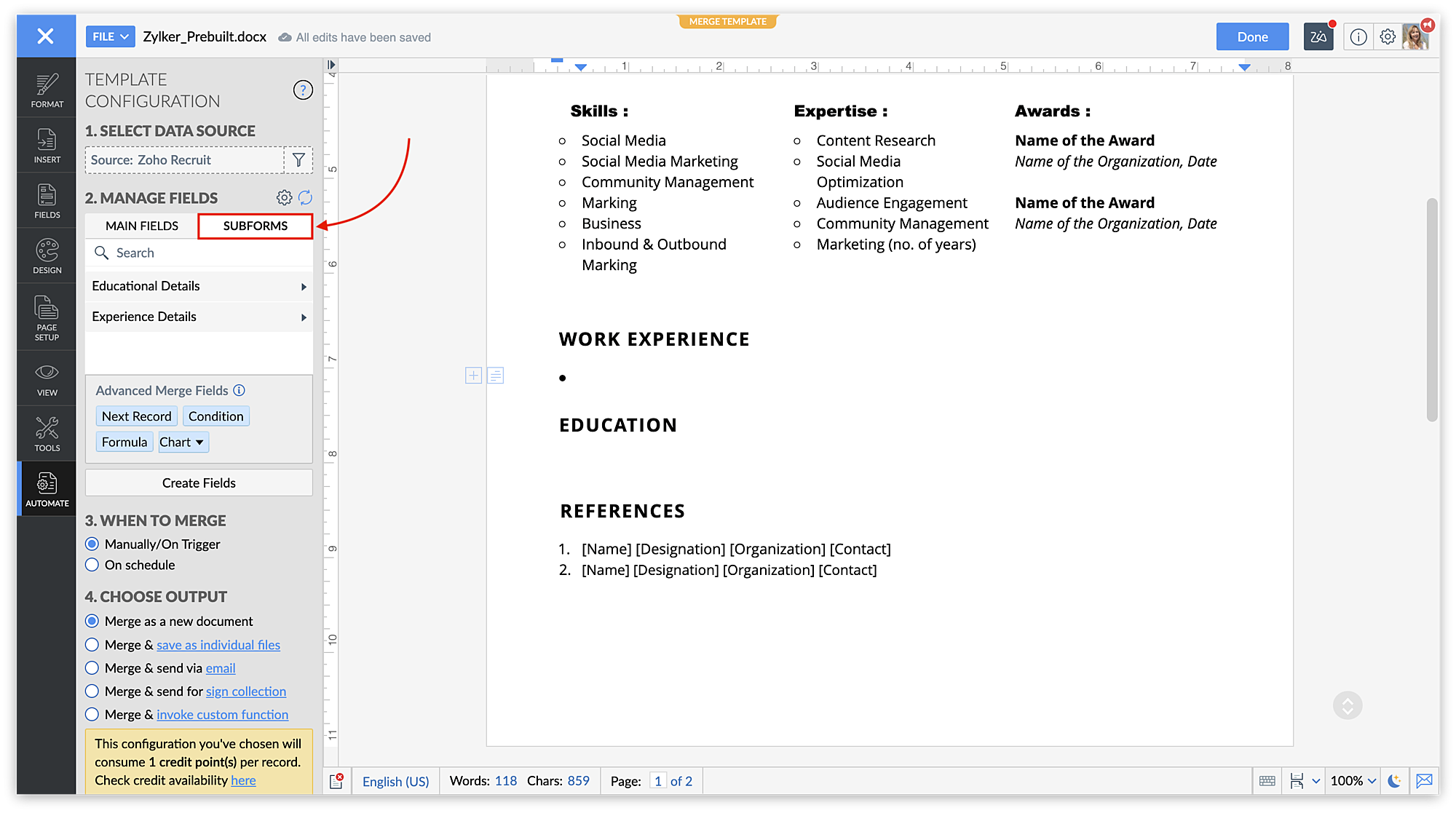Select Merge & invoke custom function radio
The height and width of the screenshot is (813, 1456).
pyautogui.click(x=92, y=715)
